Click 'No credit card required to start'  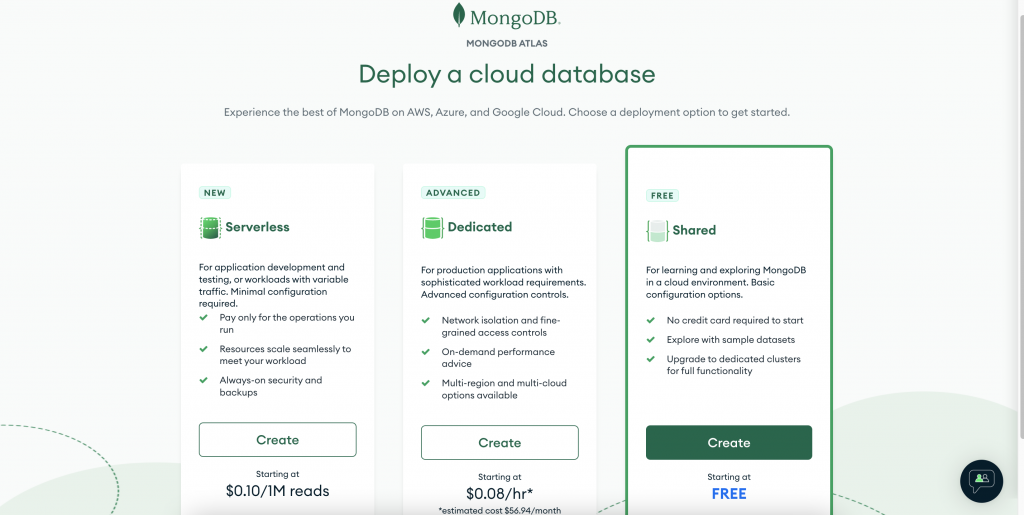735,320
